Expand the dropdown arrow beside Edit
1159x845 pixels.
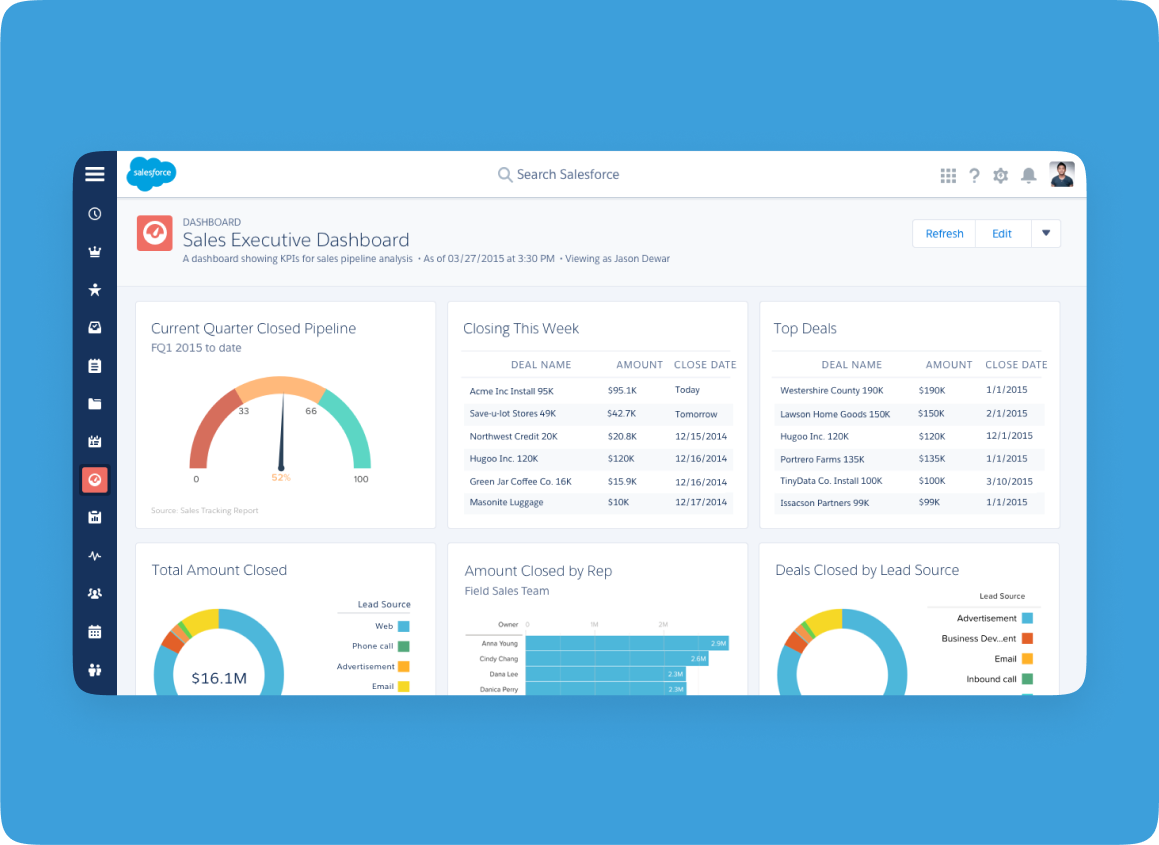1046,234
